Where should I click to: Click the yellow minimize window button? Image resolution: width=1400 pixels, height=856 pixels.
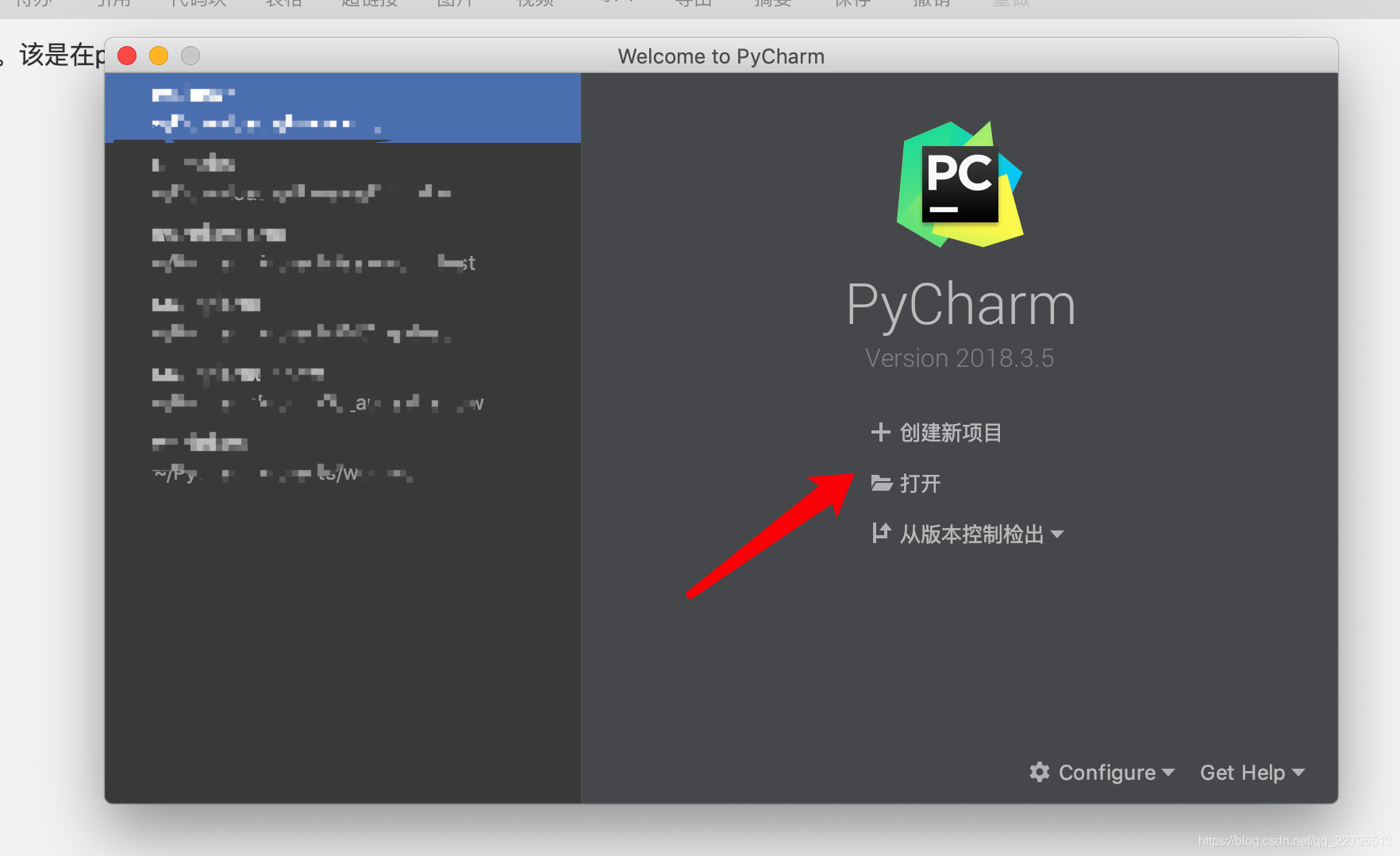point(159,56)
